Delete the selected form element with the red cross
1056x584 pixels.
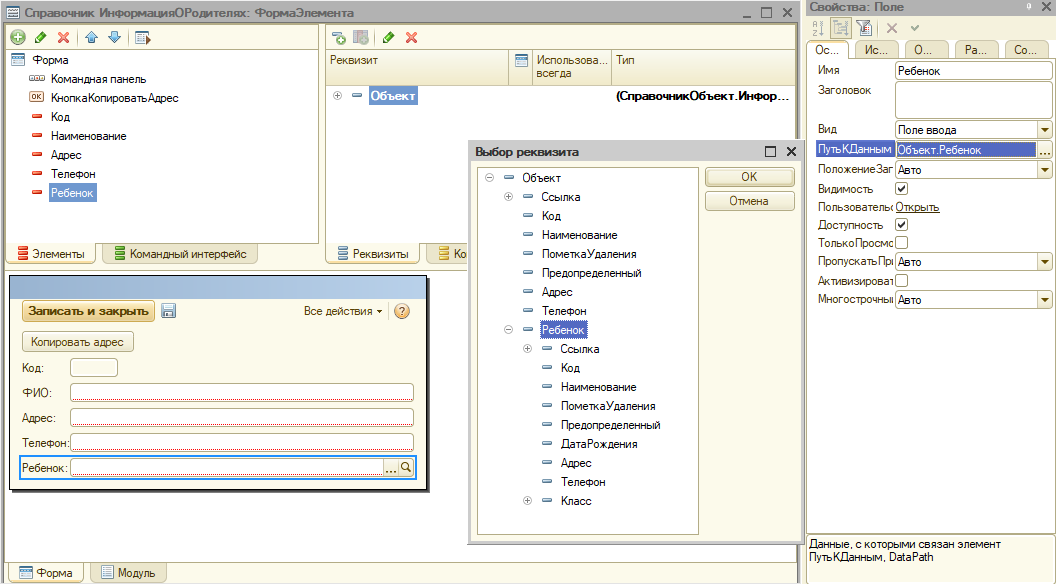(63, 38)
